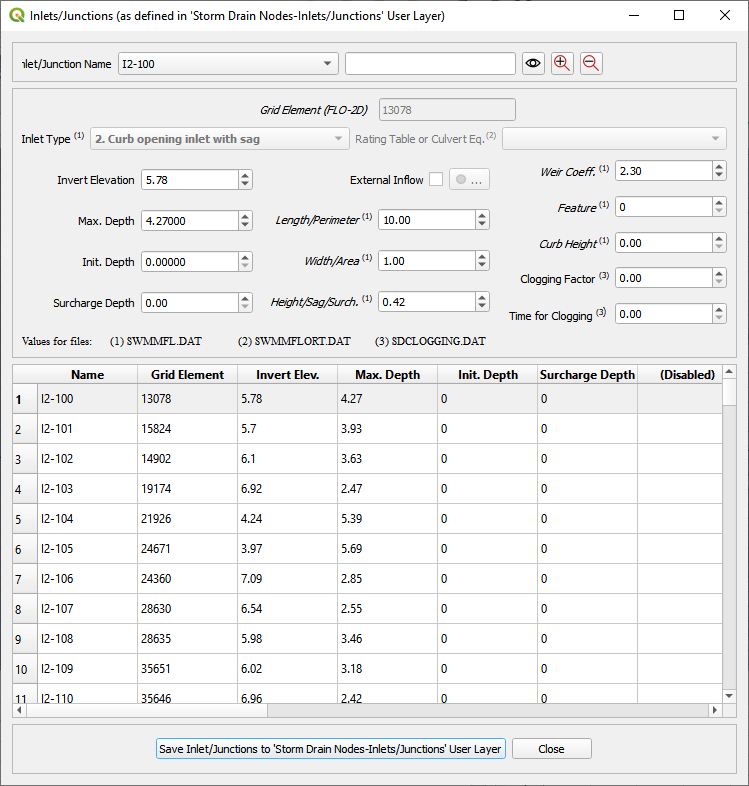Viewport: 749px width, 786px height.
Task: Click the empty search text box
Action: click(430, 64)
